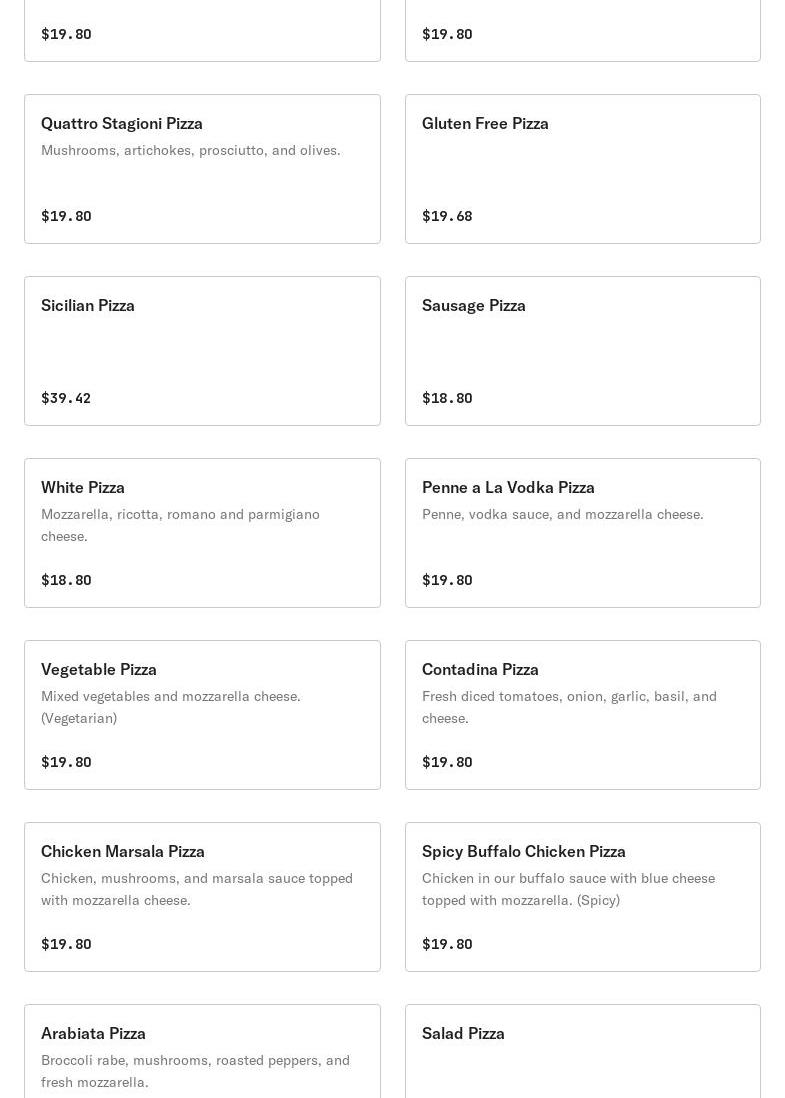Click White Pizza's mozzarella ricotta description
The image size is (785, 1098).
coord(180,525)
